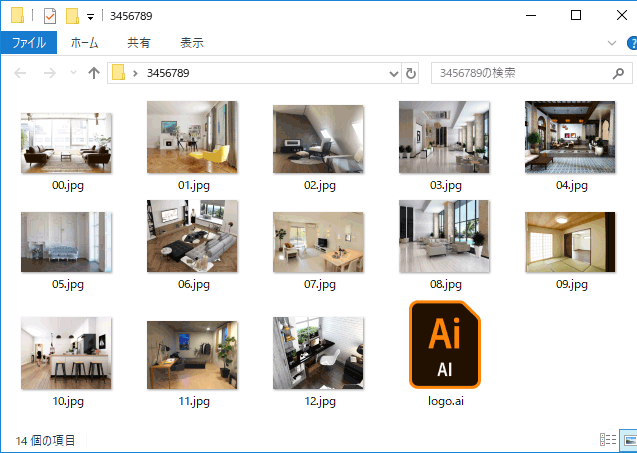The width and height of the screenshot is (637, 453).
Task: Open the ファイル menu tab
Action: tap(29, 43)
